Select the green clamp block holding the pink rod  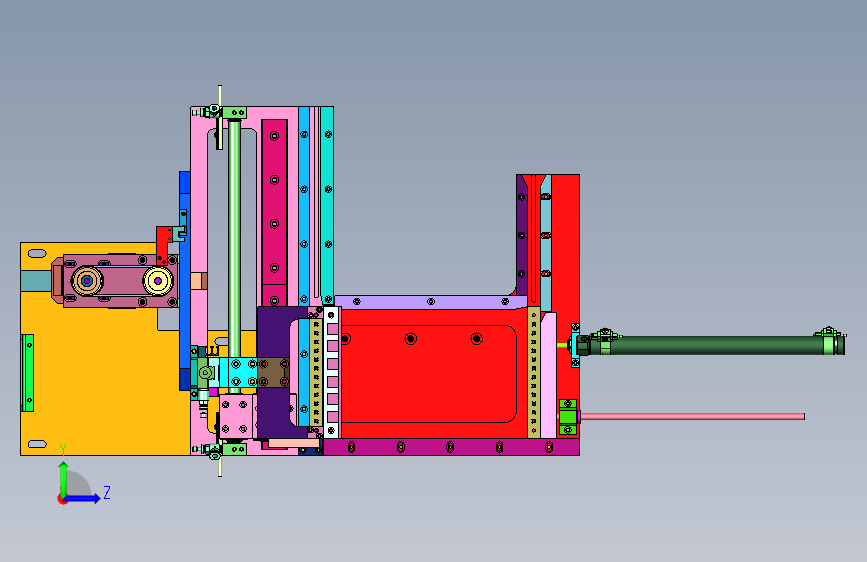[x=568, y=417]
